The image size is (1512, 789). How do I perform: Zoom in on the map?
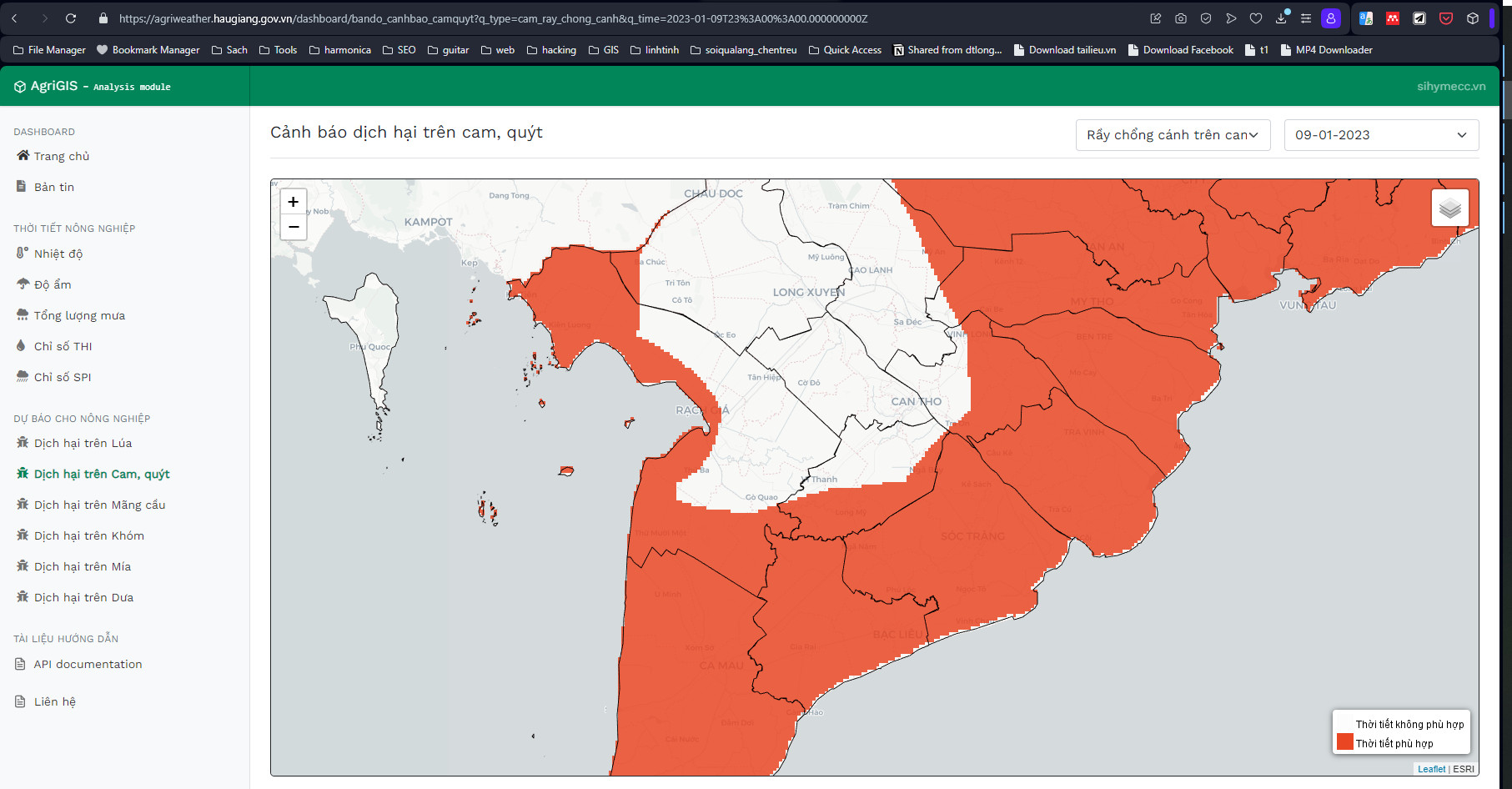click(294, 202)
